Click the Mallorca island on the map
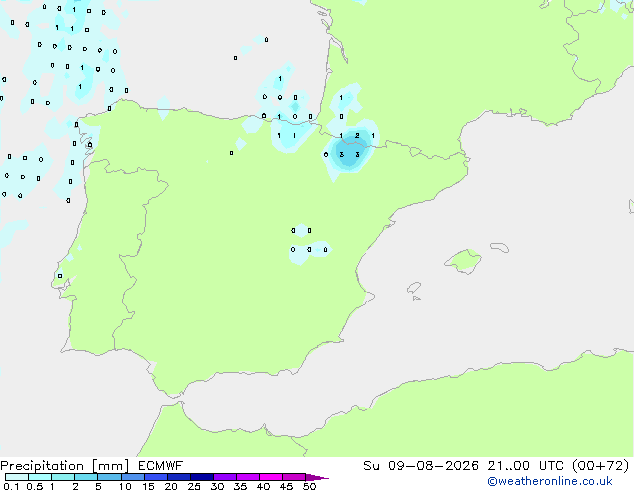The image size is (634, 490). click(x=463, y=261)
